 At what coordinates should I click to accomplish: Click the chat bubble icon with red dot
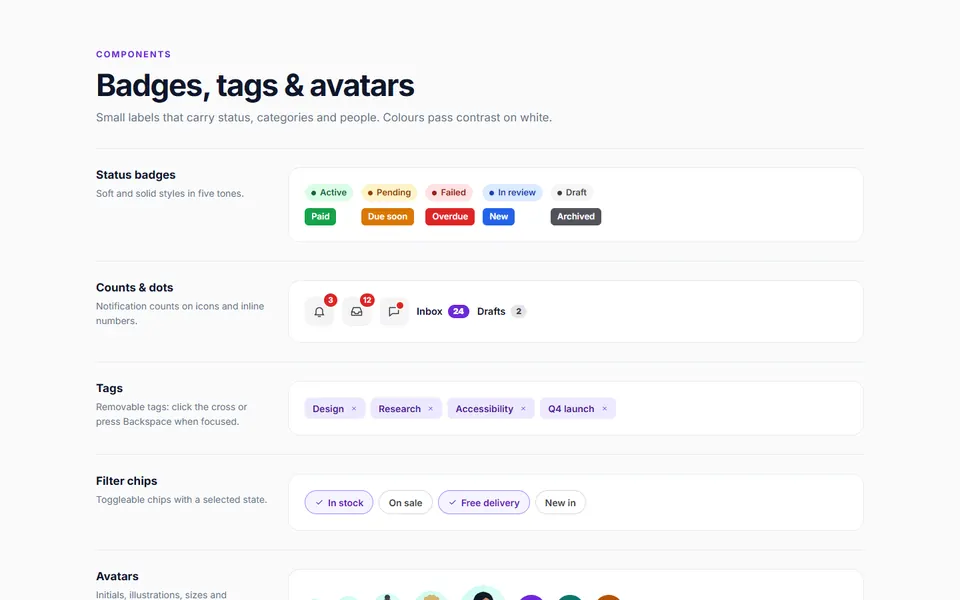click(x=394, y=312)
